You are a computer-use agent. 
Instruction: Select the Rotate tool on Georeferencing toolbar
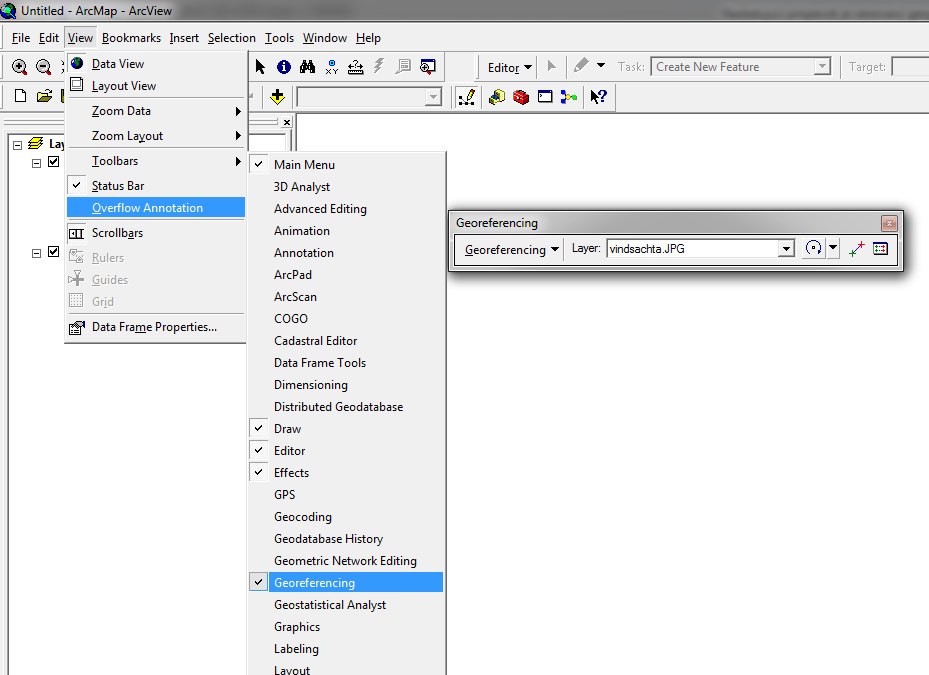[813, 248]
